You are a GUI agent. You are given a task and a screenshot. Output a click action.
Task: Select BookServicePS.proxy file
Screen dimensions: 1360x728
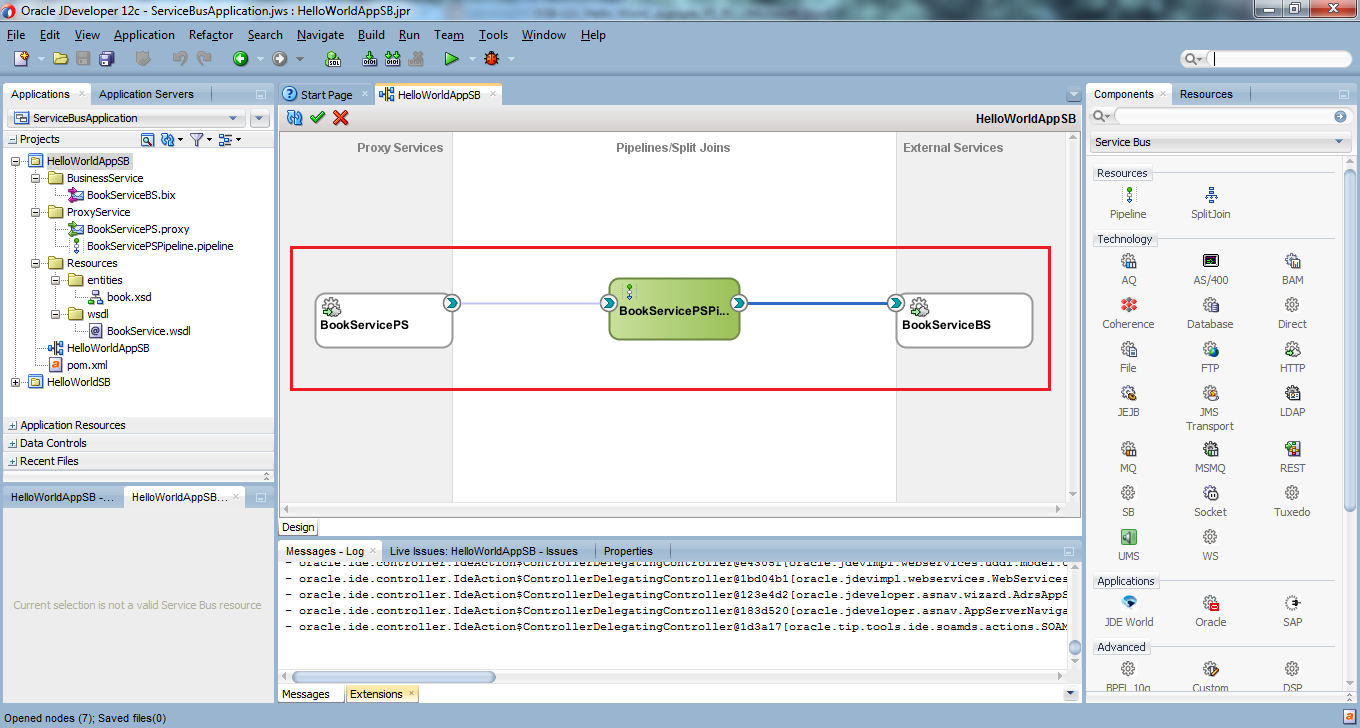pos(138,229)
